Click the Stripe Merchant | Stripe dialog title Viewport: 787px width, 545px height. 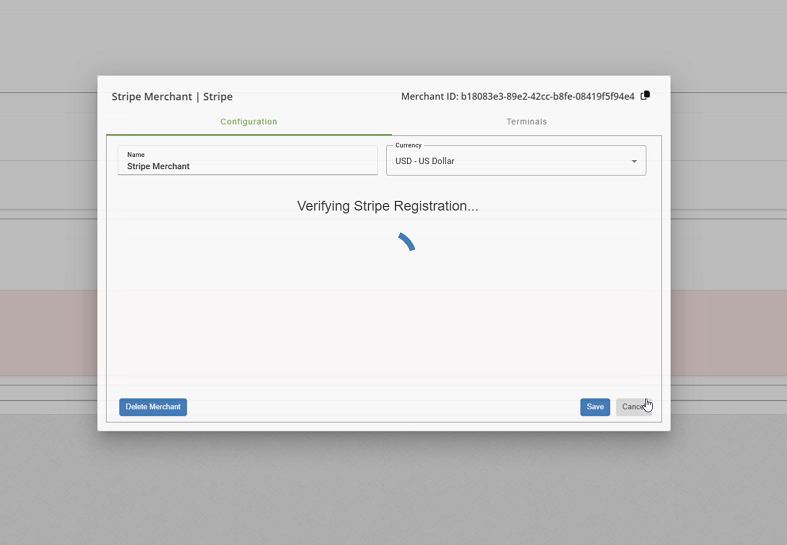point(172,97)
